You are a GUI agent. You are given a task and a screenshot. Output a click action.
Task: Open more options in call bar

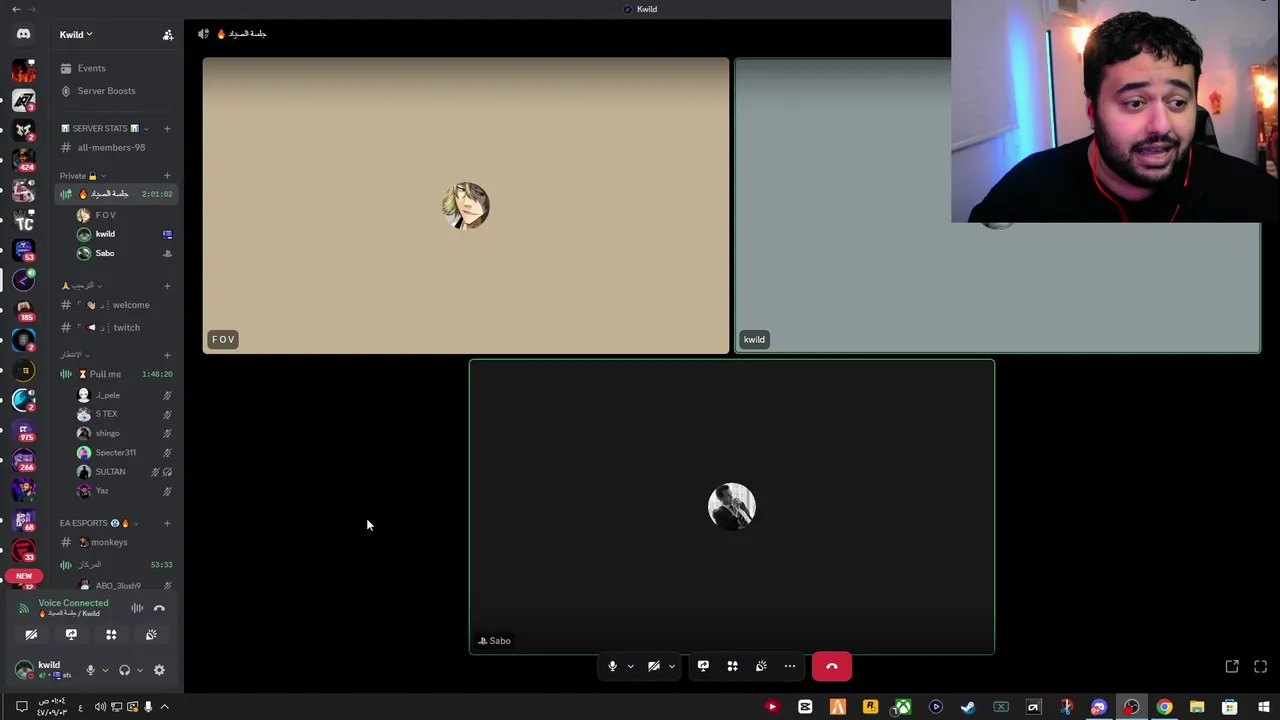pos(790,666)
